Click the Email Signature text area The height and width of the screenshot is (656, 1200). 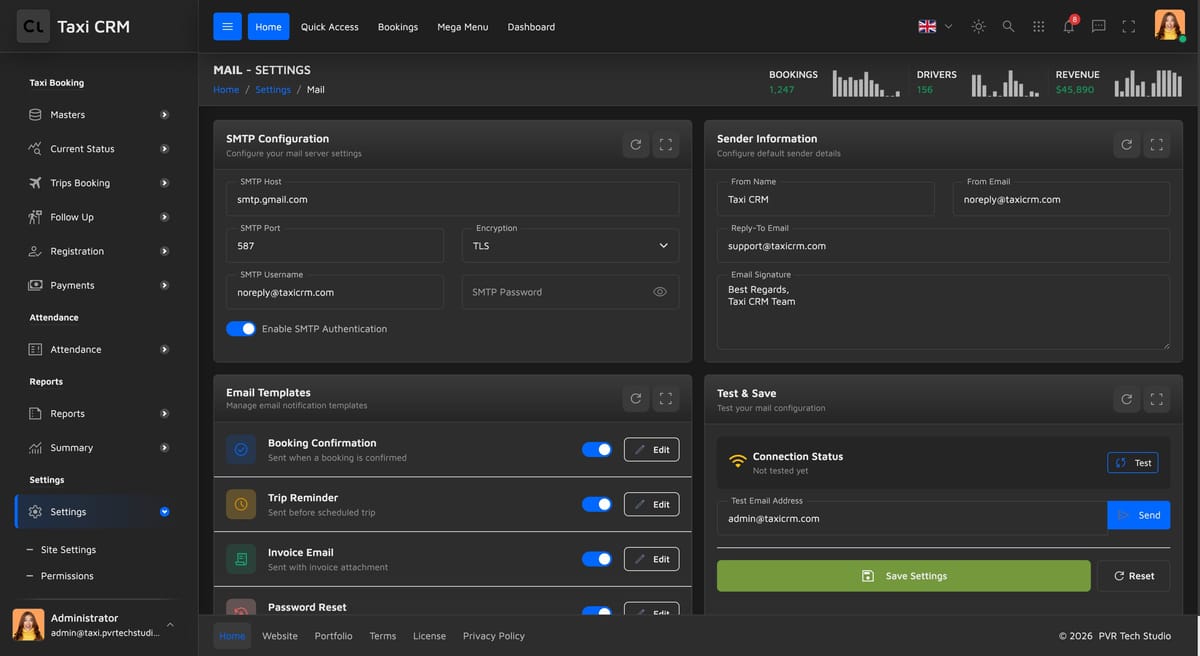[x=943, y=313]
